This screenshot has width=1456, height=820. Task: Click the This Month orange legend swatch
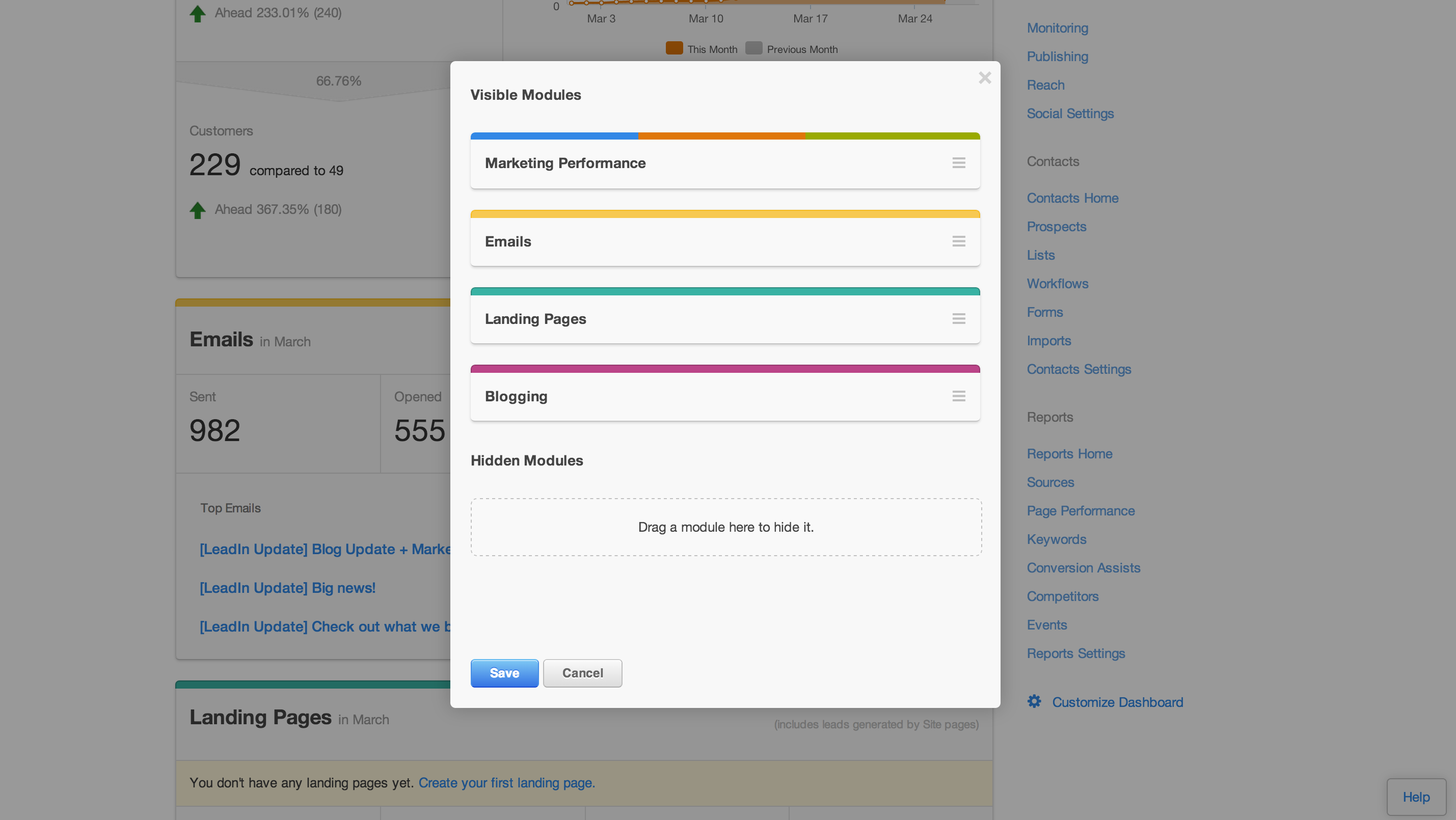coord(673,48)
